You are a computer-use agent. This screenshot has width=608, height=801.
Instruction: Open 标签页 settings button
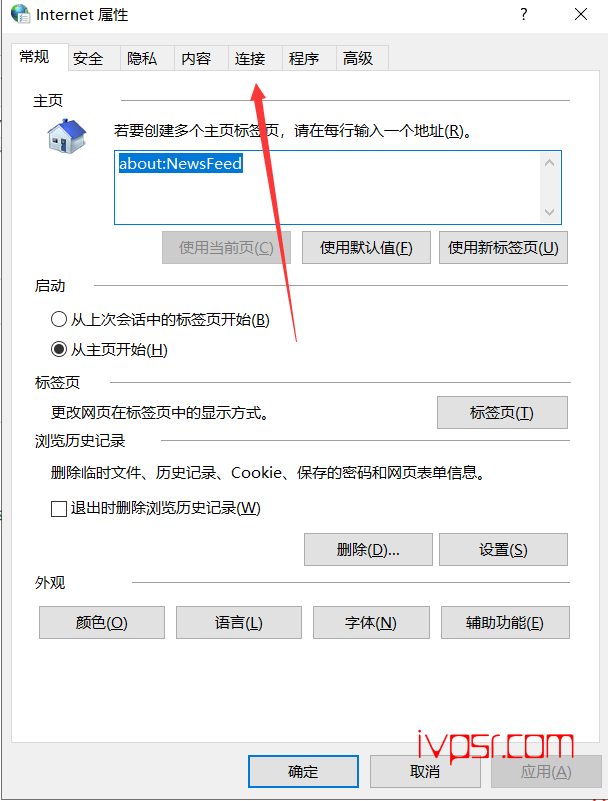point(502,412)
